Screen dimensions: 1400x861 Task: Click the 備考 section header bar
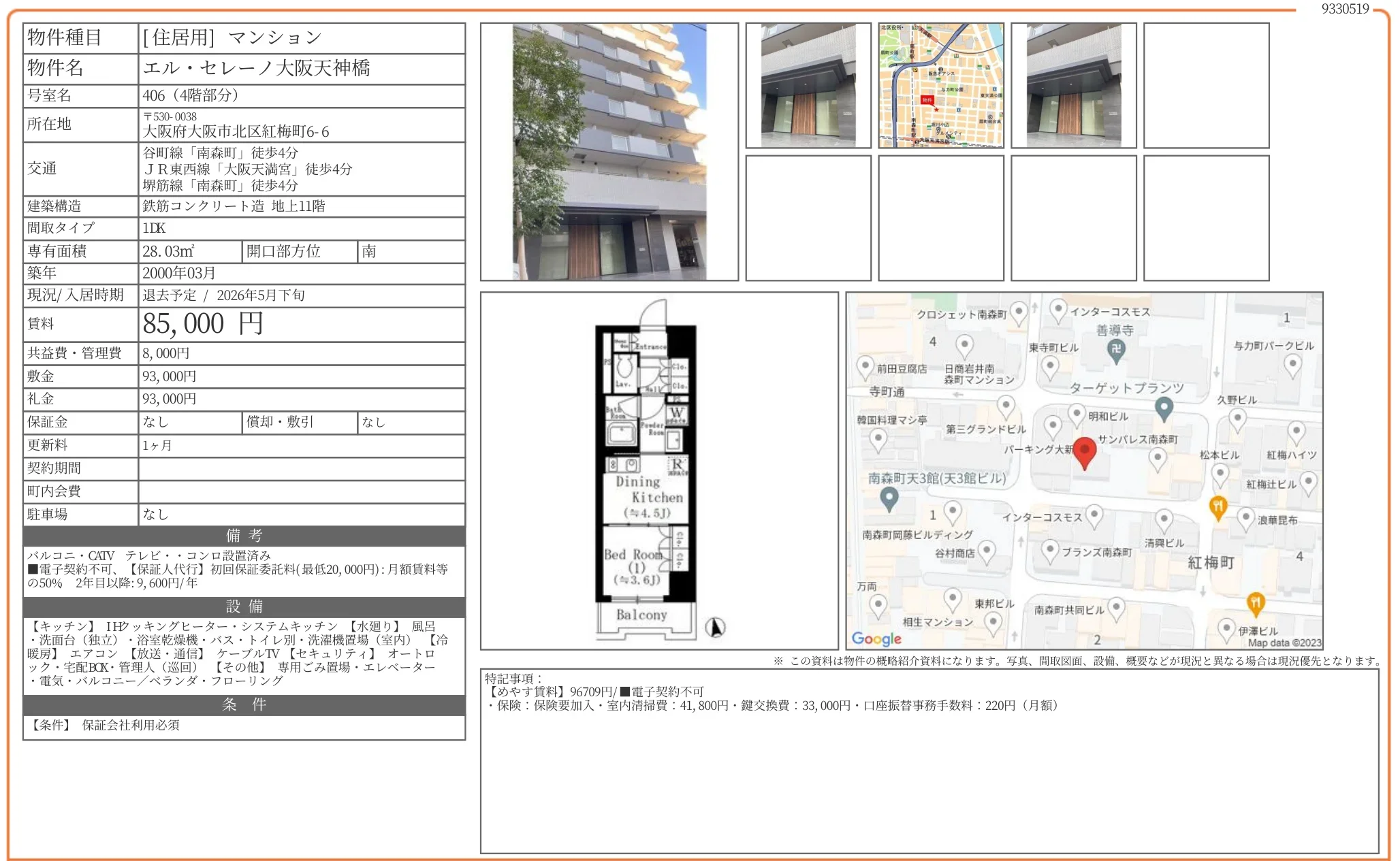click(x=244, y=536)
